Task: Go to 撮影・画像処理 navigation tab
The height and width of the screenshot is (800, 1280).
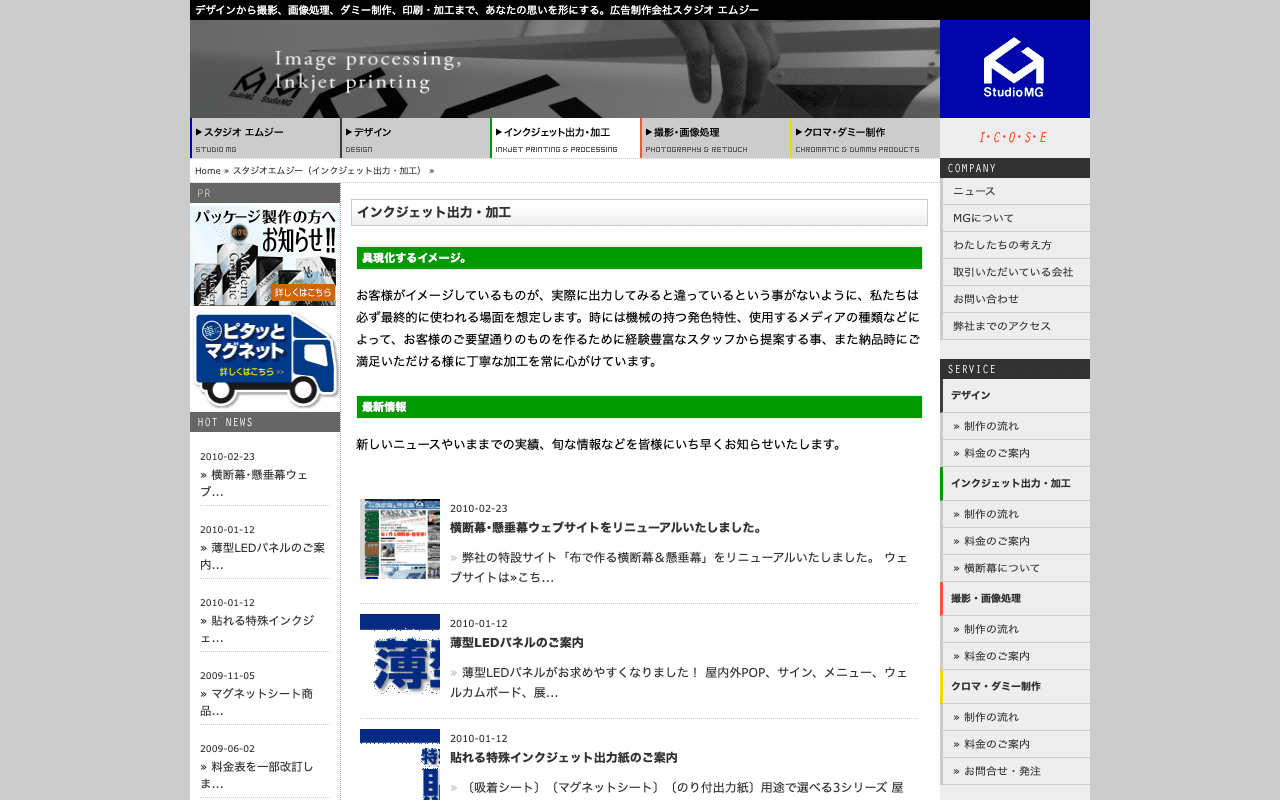Action: point(715,138)
